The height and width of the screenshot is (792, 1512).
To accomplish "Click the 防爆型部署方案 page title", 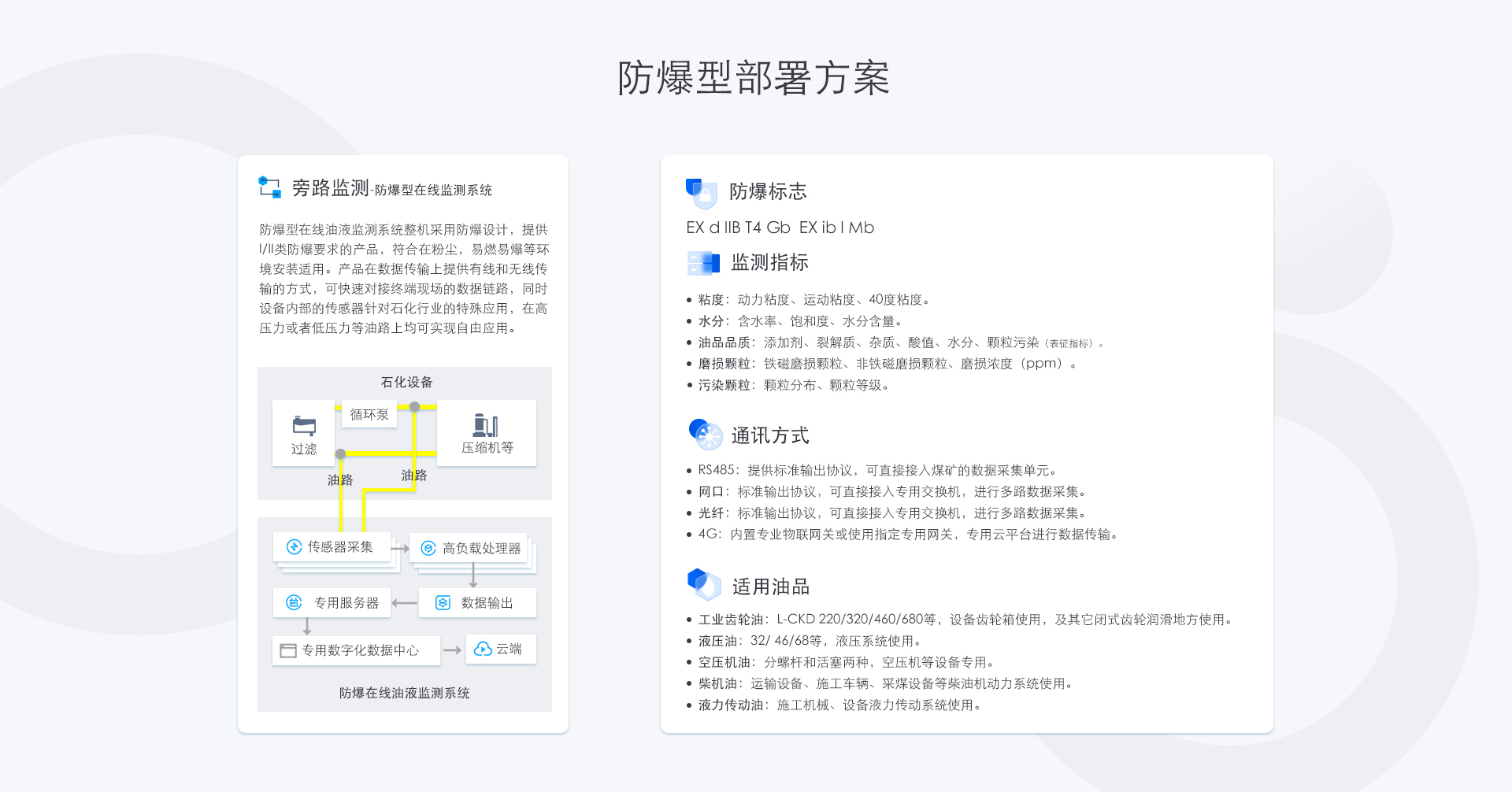I will coord(754,79).
